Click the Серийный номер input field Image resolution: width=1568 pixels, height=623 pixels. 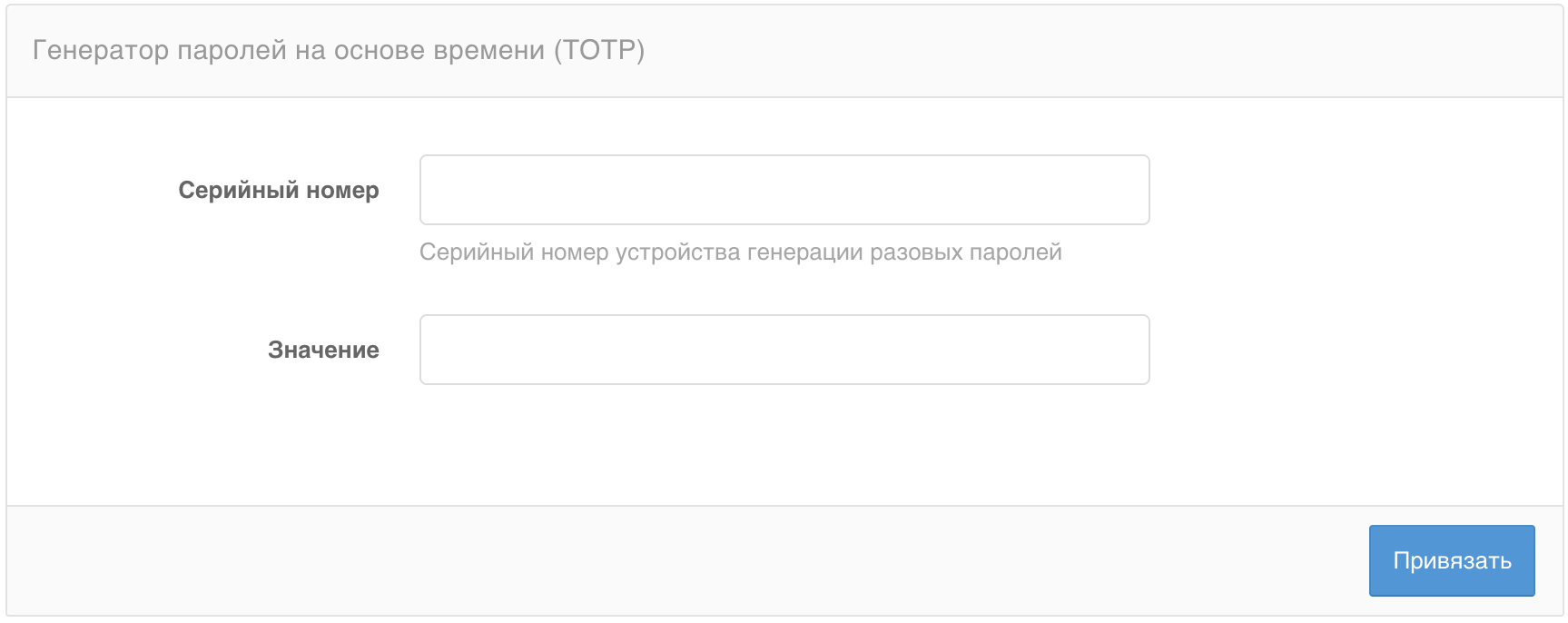click(x=784, y=190)
